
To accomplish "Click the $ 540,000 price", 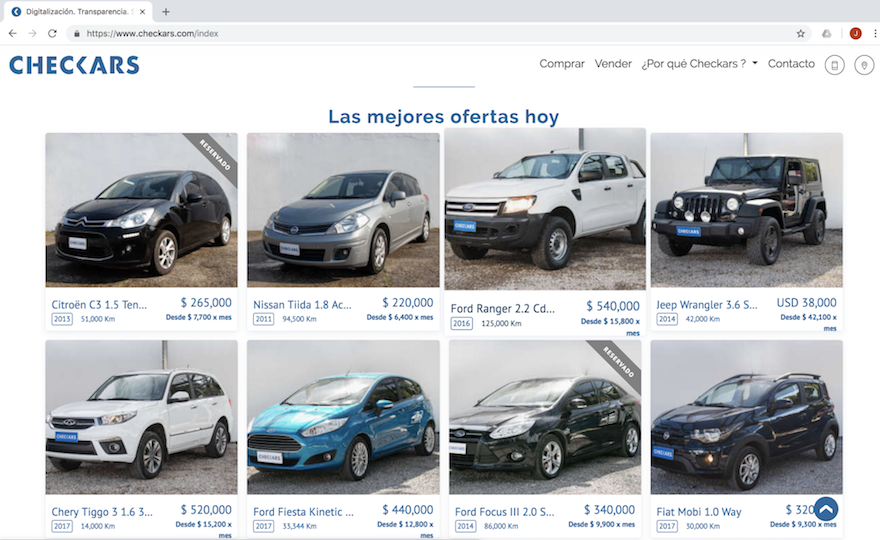I will point(613,306).
